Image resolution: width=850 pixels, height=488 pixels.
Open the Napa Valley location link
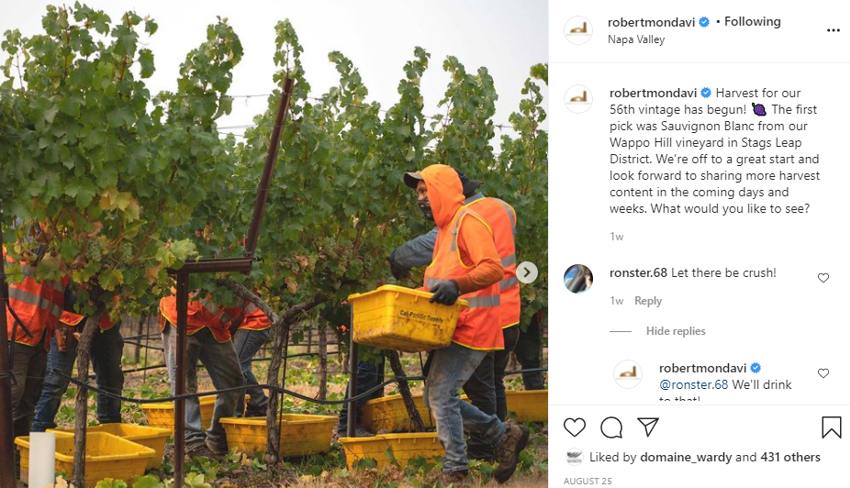636,40
